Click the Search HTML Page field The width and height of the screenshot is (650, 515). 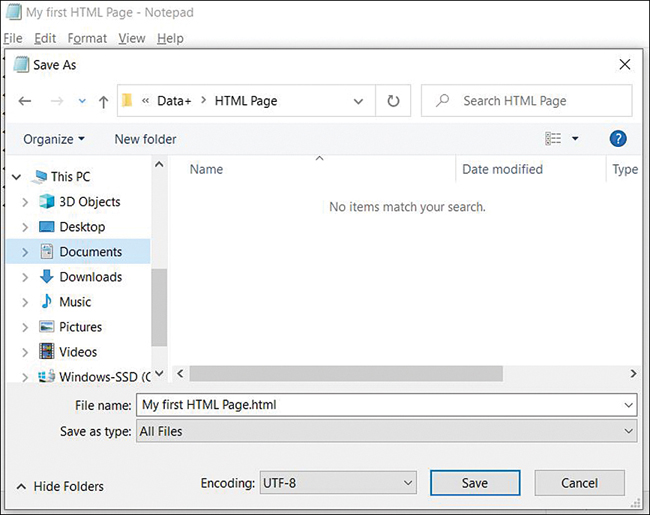point(526,100)
